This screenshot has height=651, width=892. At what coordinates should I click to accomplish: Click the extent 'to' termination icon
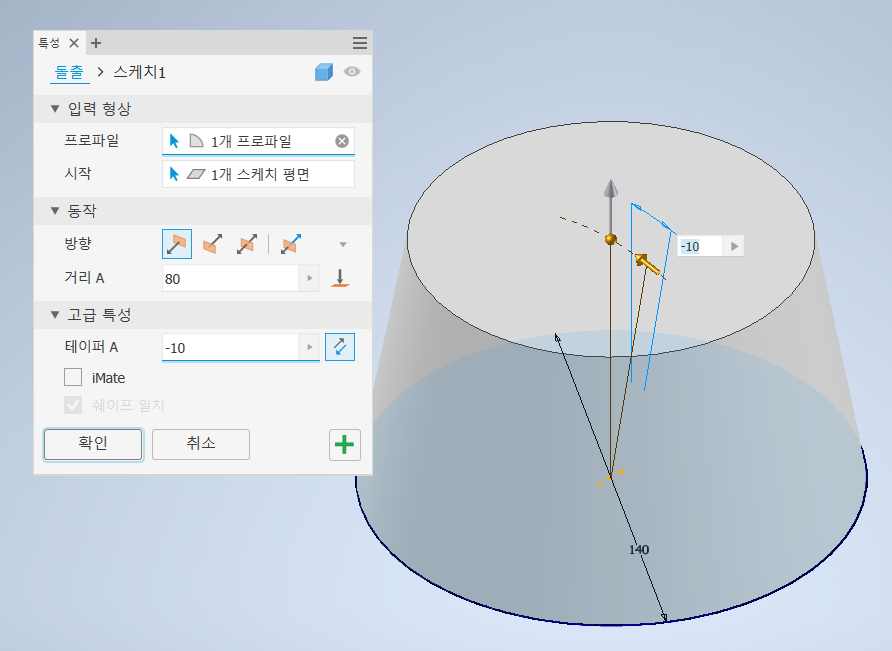pyautogui.click(x=340, y=278)
